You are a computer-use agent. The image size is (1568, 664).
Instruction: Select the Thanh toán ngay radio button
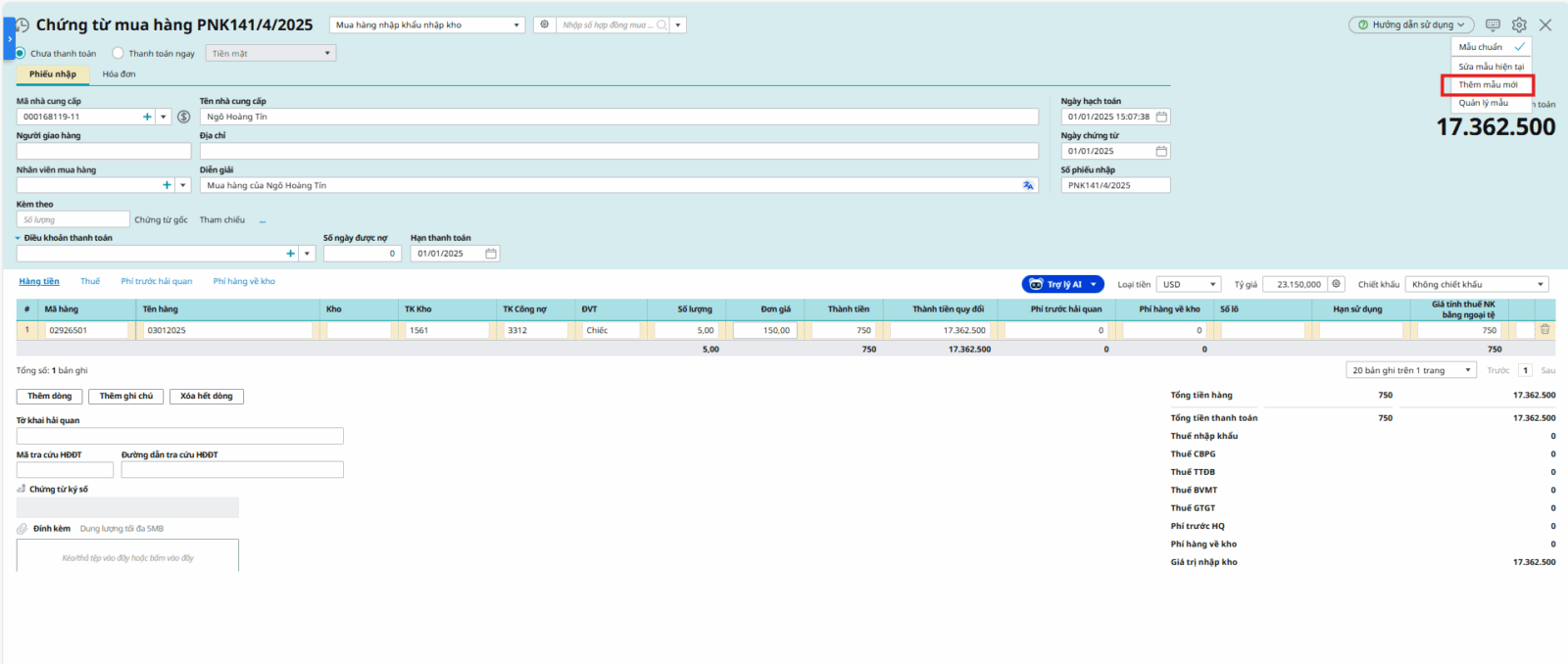point(119,53)
